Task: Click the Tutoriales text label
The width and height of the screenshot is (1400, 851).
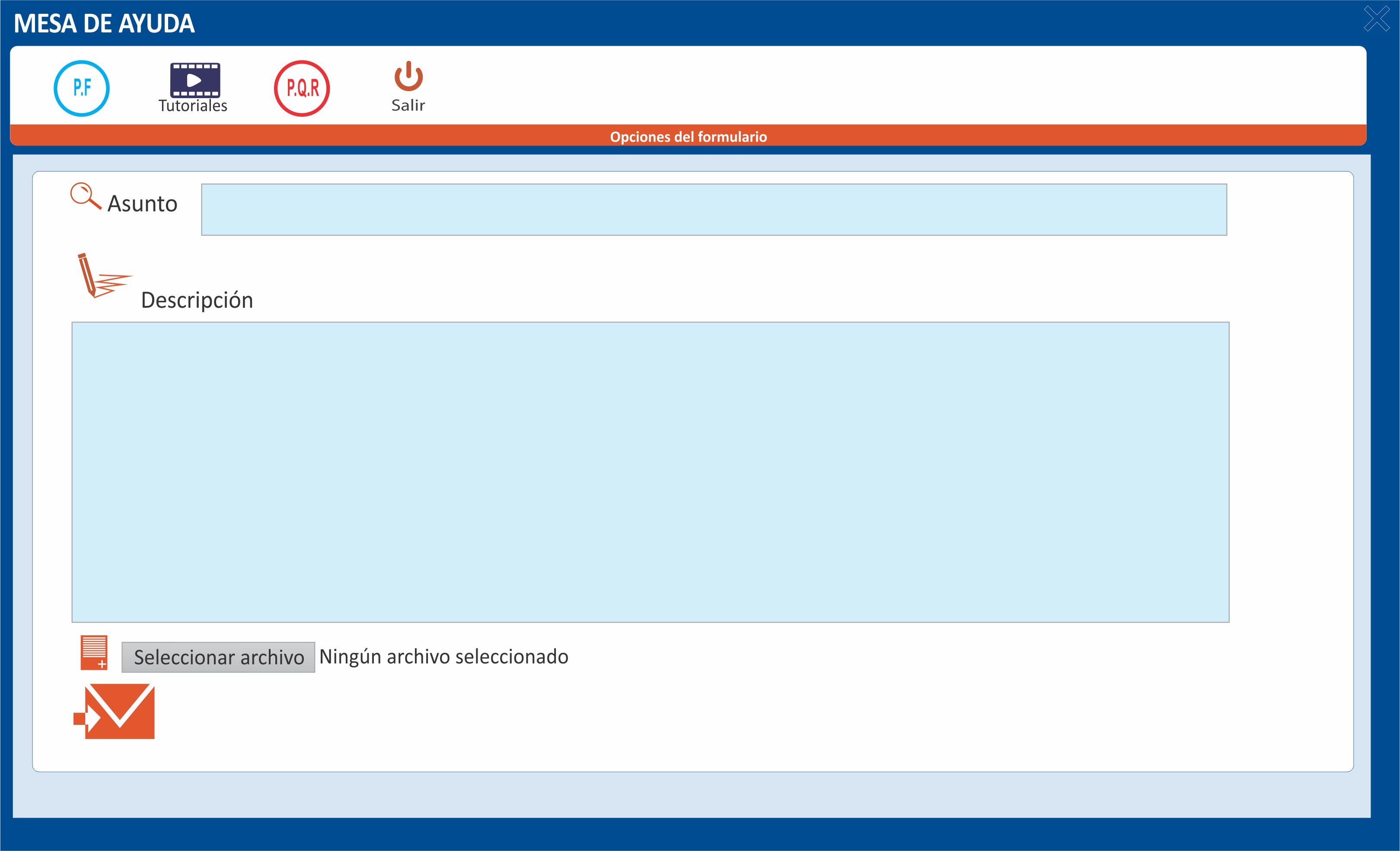Action: coord(193,106)
